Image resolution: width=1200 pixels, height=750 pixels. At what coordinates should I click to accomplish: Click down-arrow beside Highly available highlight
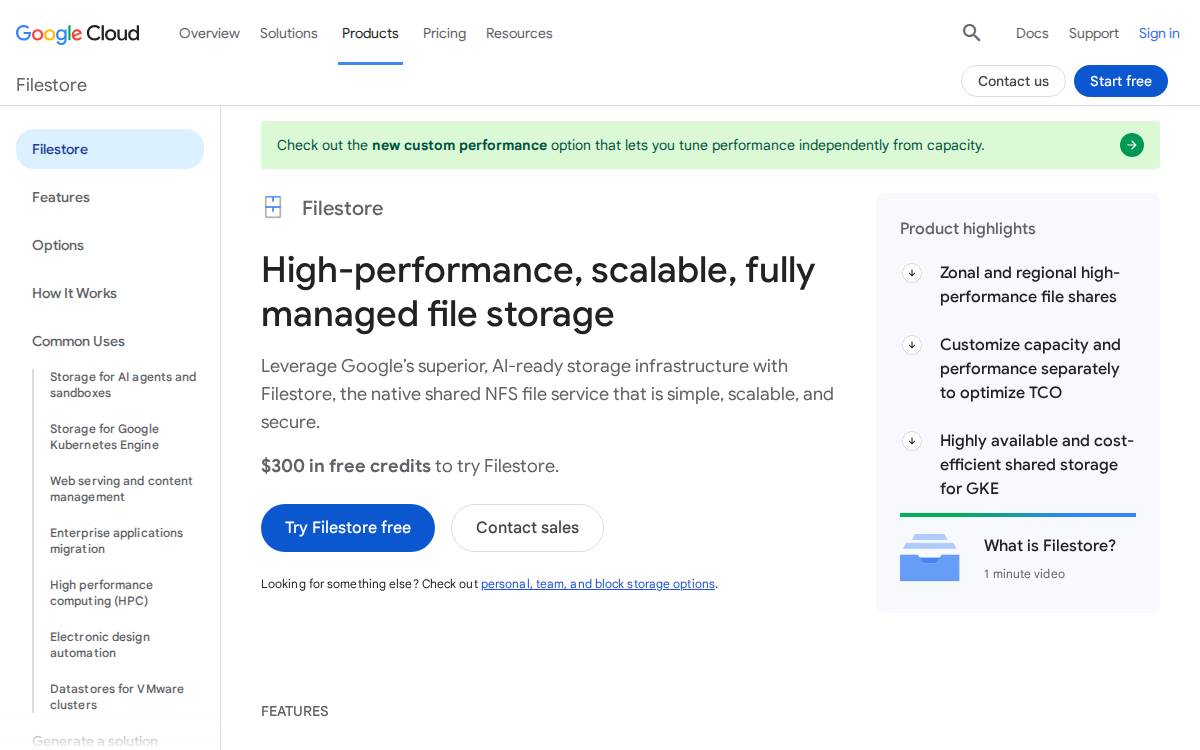tap(911, 441)
